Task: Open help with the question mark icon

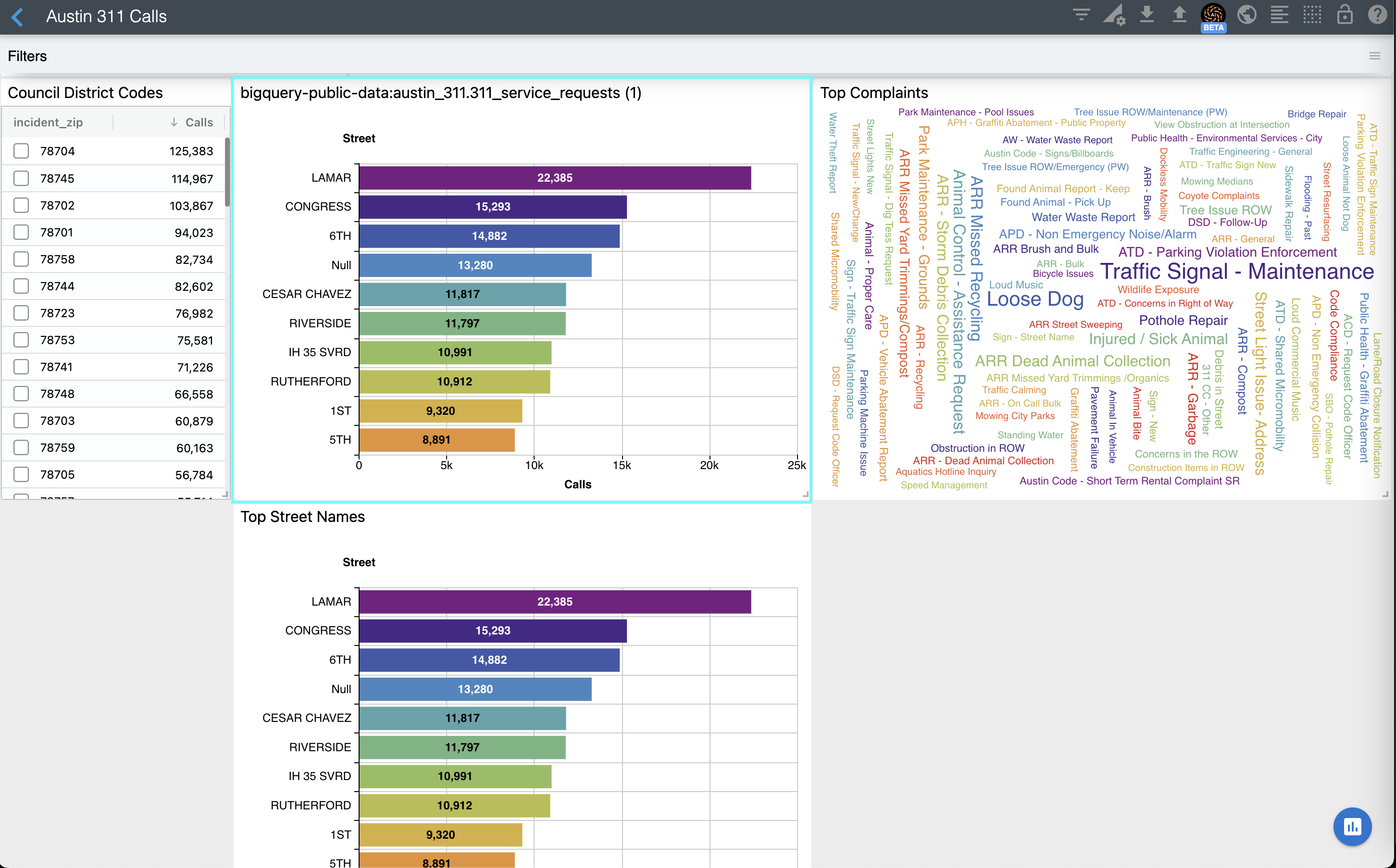Action: click(1377, 14)
